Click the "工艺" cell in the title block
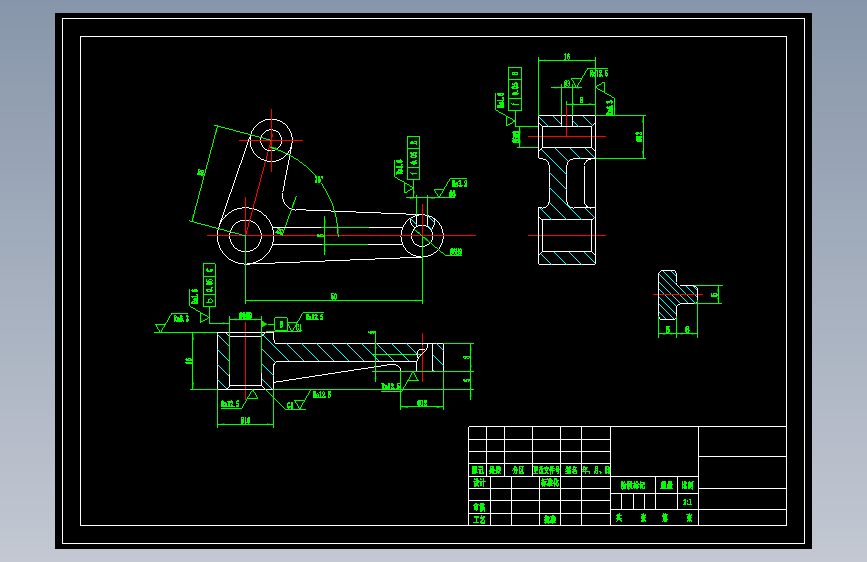The width and height of the screenshot is (867, 562). [x=479, y=519]
